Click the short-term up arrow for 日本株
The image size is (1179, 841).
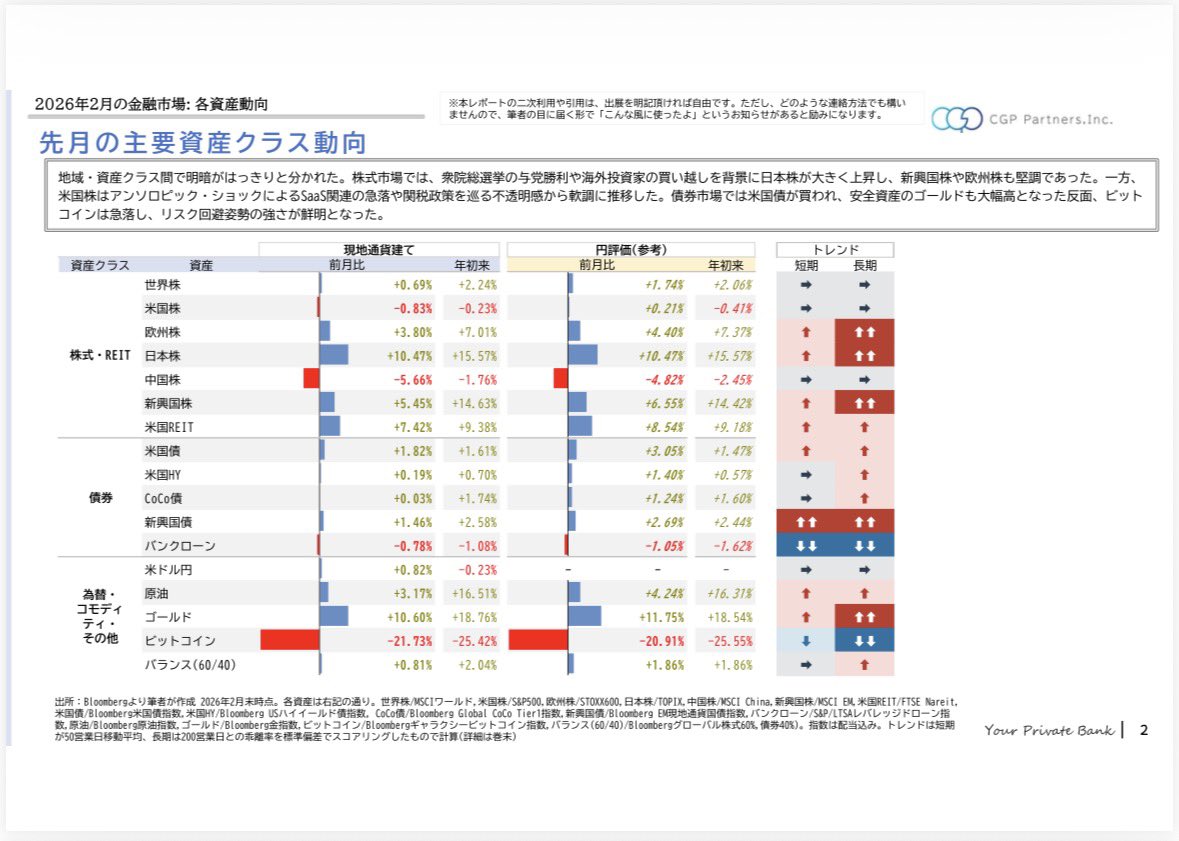[805, 356]
